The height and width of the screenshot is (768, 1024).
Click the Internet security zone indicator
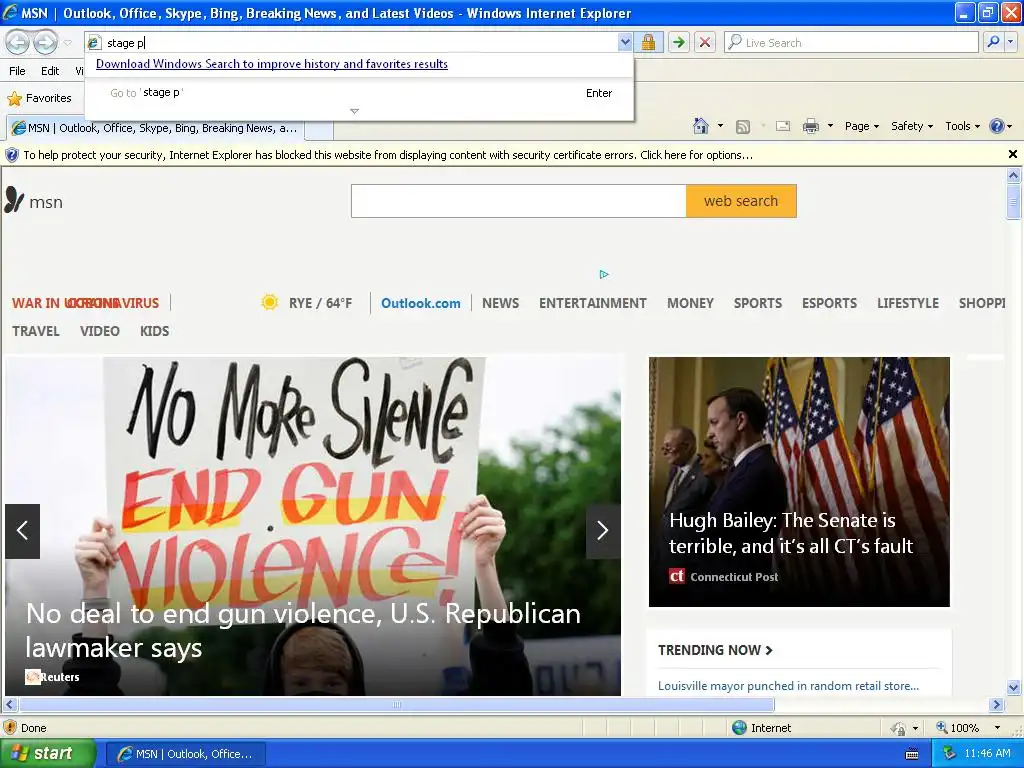pos(761,728)
